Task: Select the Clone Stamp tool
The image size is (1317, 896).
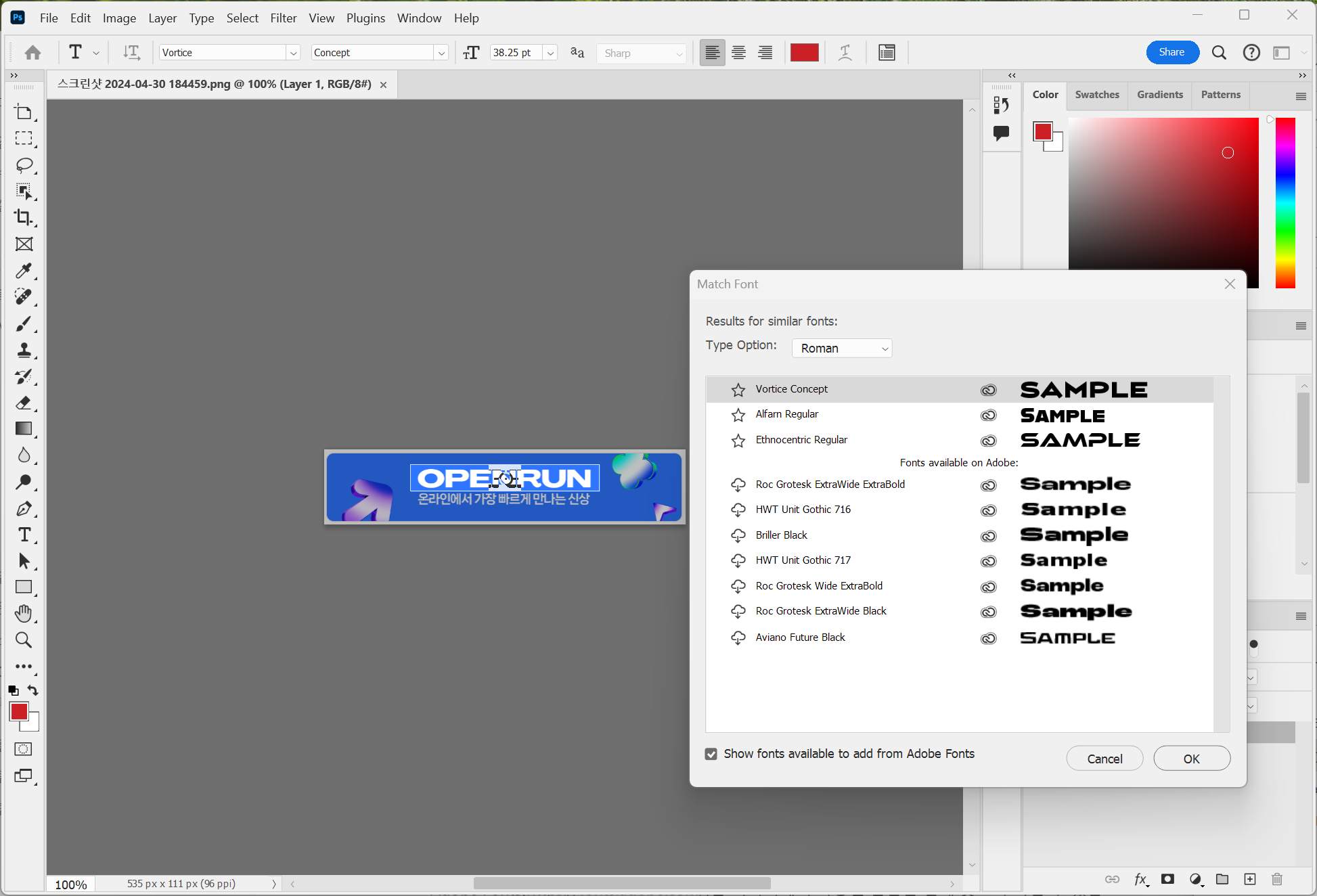Action: pos(24,350)
